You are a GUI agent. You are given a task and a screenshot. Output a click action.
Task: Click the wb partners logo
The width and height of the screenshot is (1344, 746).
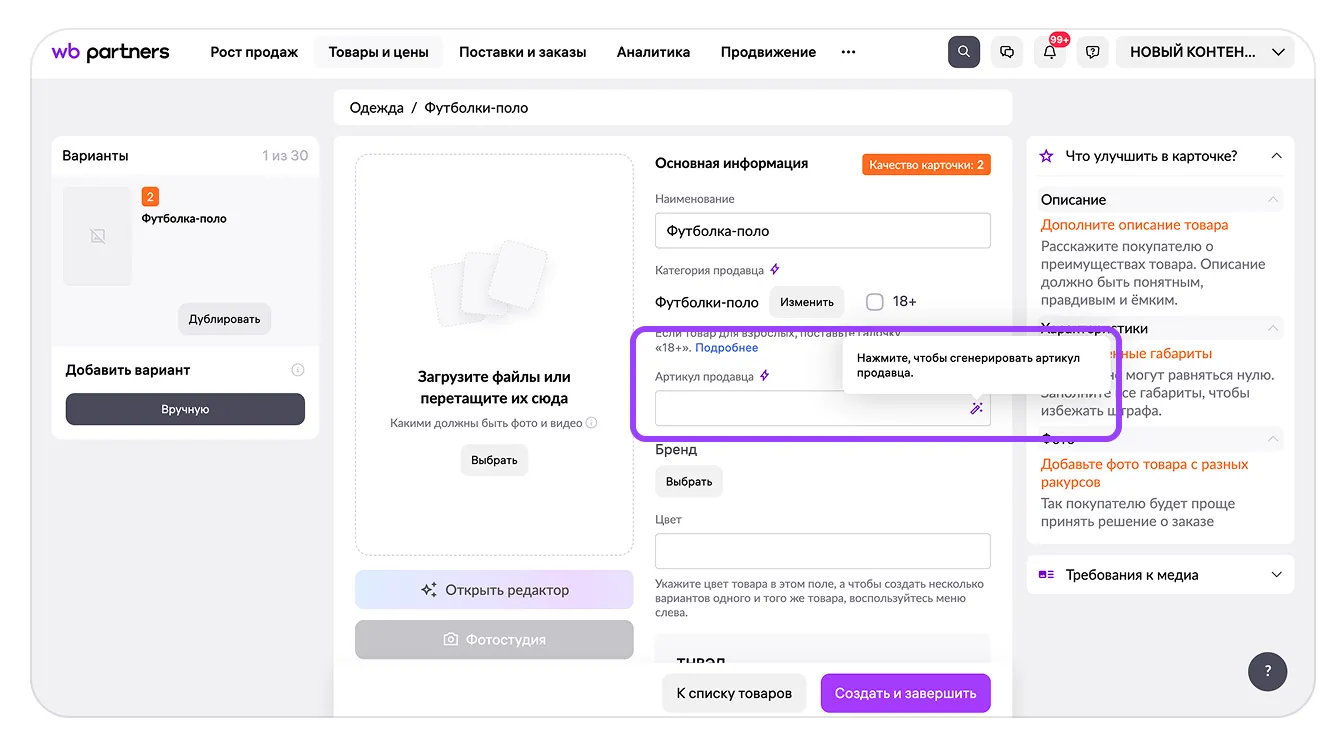click(110, 52)
